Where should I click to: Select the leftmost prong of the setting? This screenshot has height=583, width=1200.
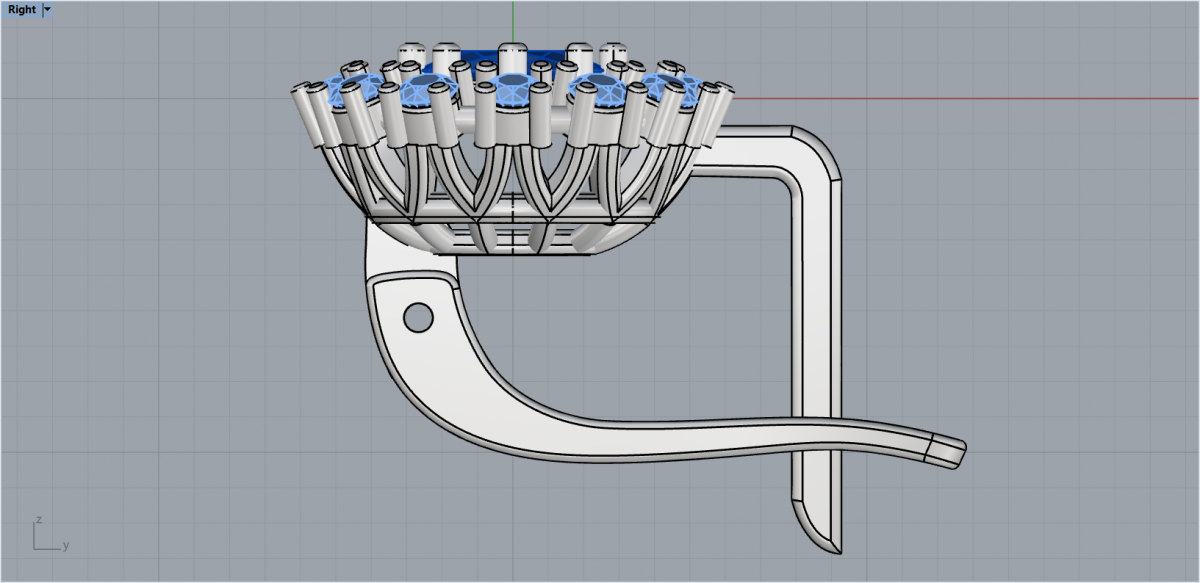308,108
